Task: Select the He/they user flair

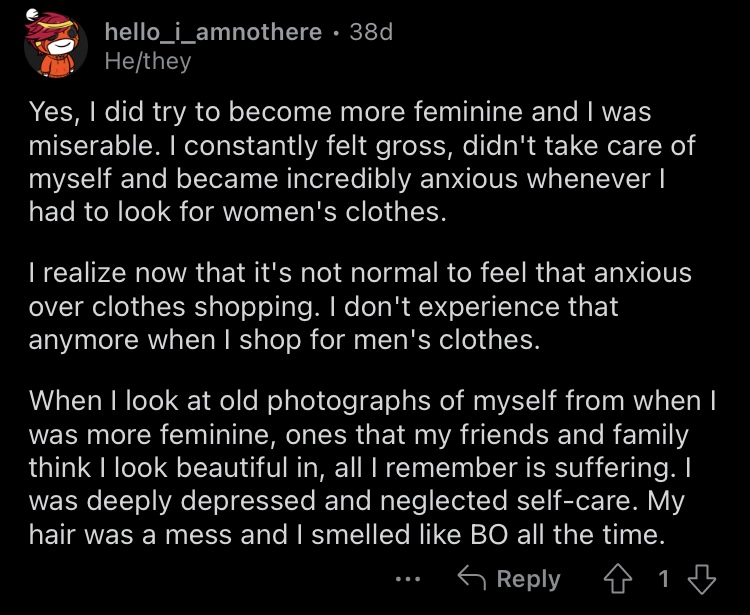Action: [148, 62]
